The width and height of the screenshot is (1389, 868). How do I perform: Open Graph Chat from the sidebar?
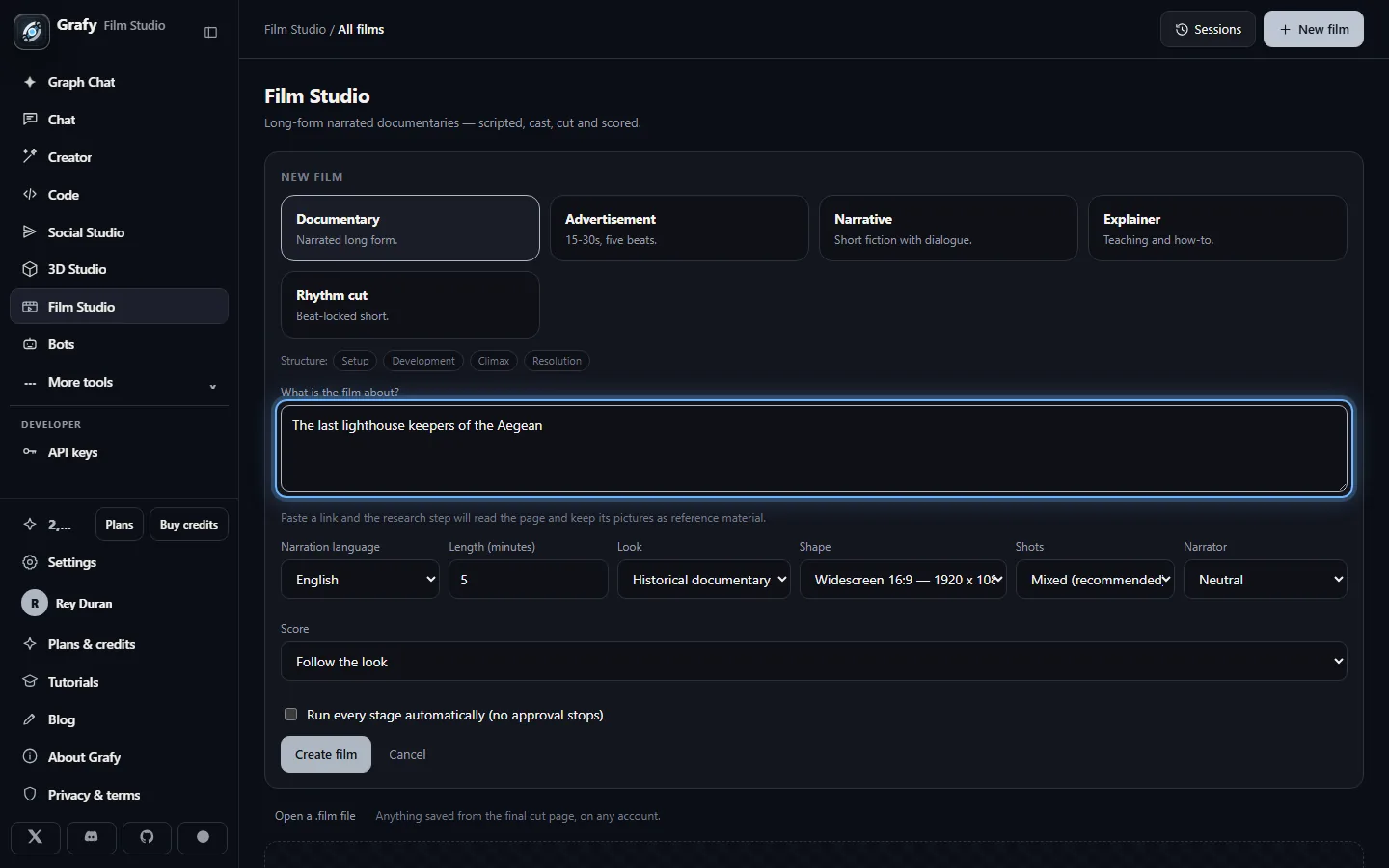119,82
